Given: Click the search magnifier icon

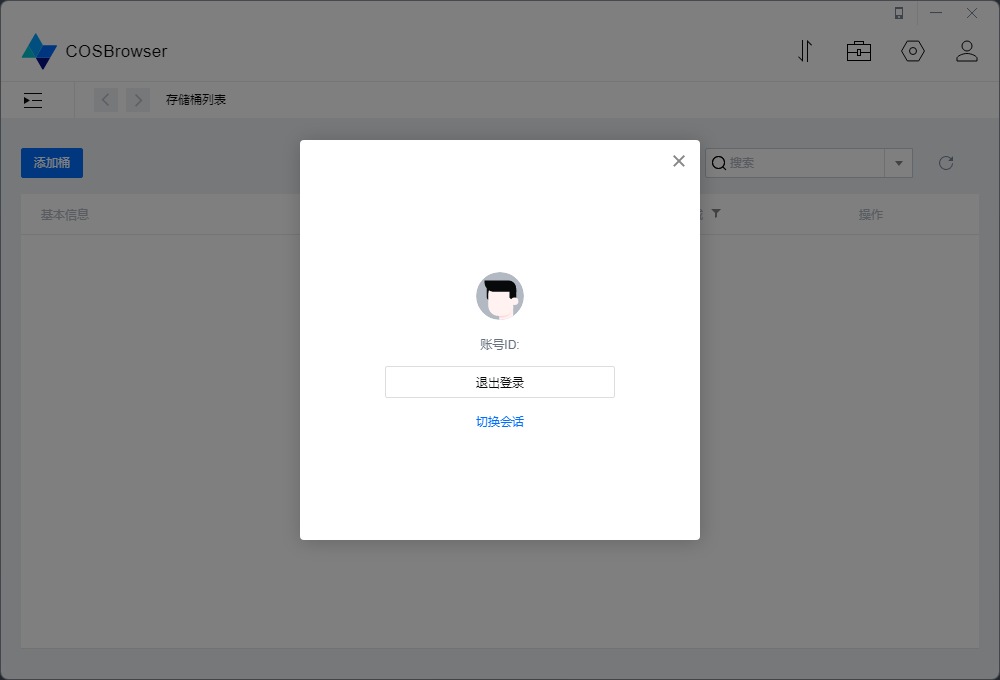Looking at the screenshot, I should (x=720, y=162).
